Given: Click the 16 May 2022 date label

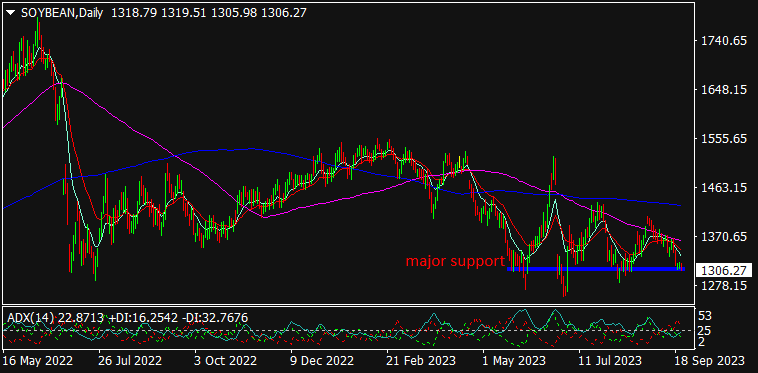Looking at the screenshot, I should (38, 361).
